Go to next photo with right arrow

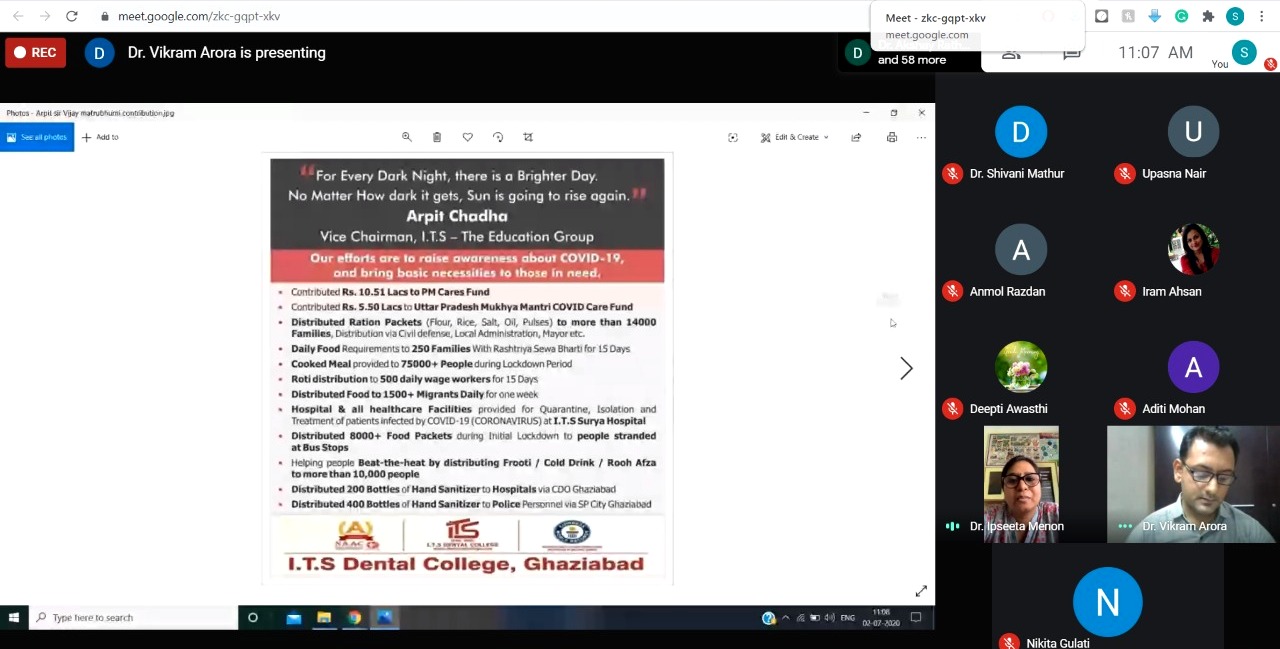click(x=906, y=369)
